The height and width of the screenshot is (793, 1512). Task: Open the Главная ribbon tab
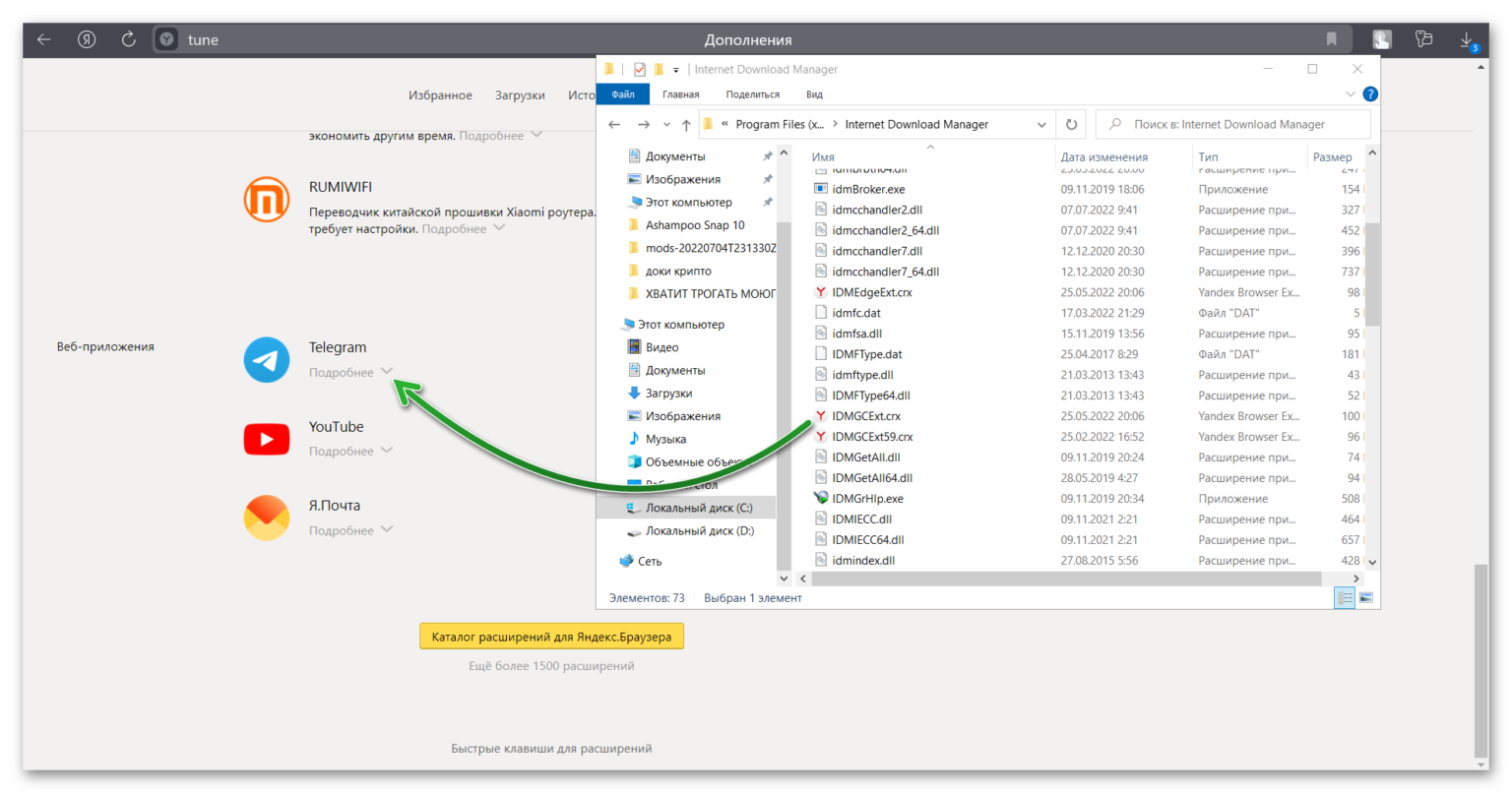pyautogui.click(x=681, y=94)
